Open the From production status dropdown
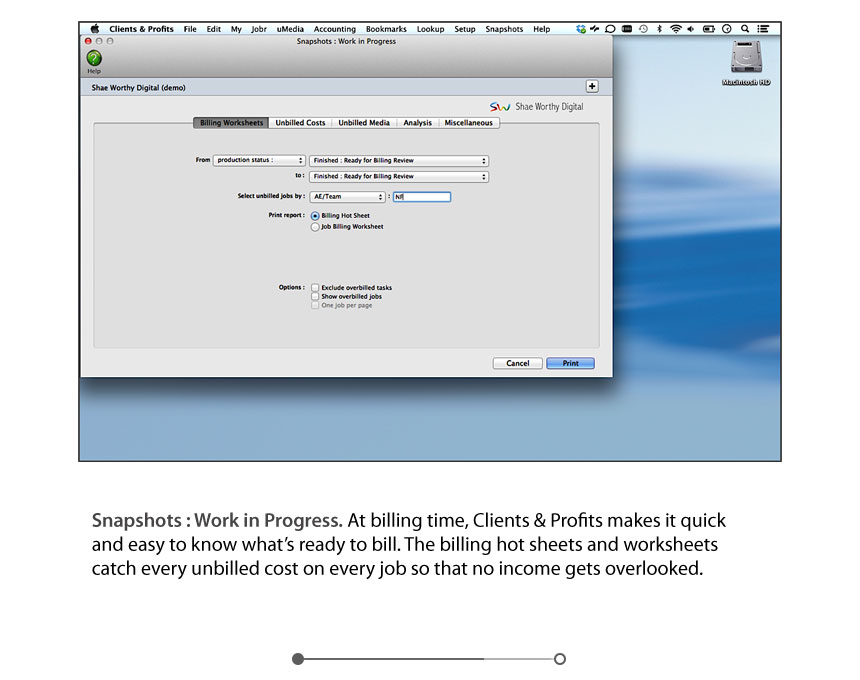This screenshot has height=680, width=860. click(259, 160)
